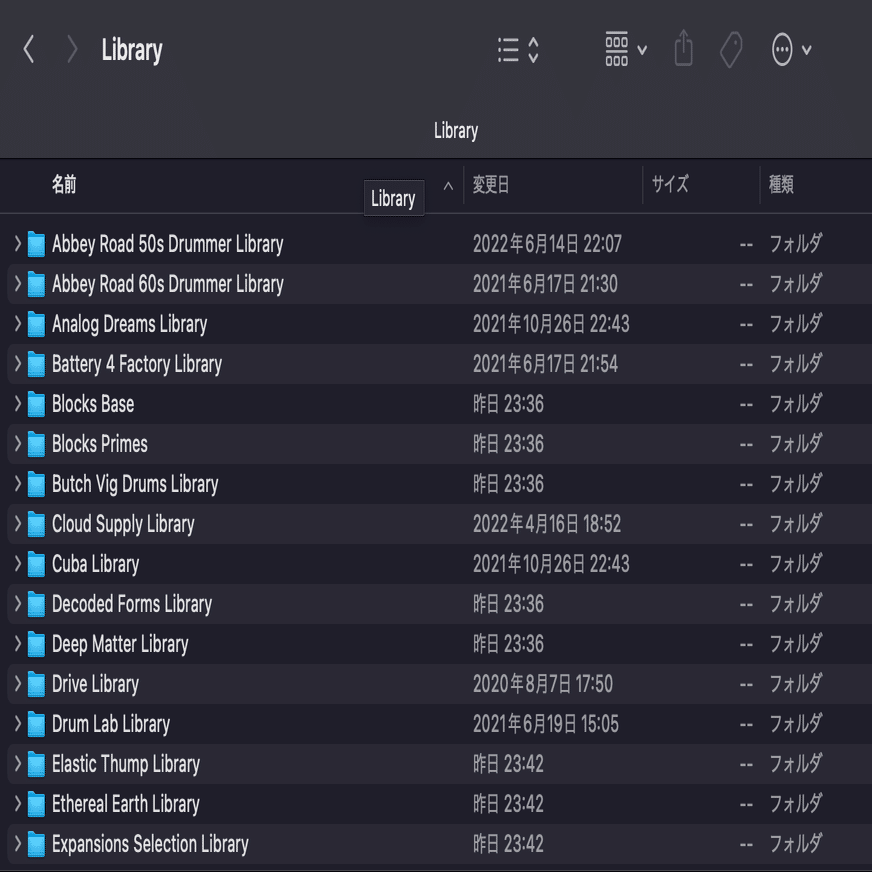Expand Battery 4 Factory Library disclosure arrow

click(17, 364)
